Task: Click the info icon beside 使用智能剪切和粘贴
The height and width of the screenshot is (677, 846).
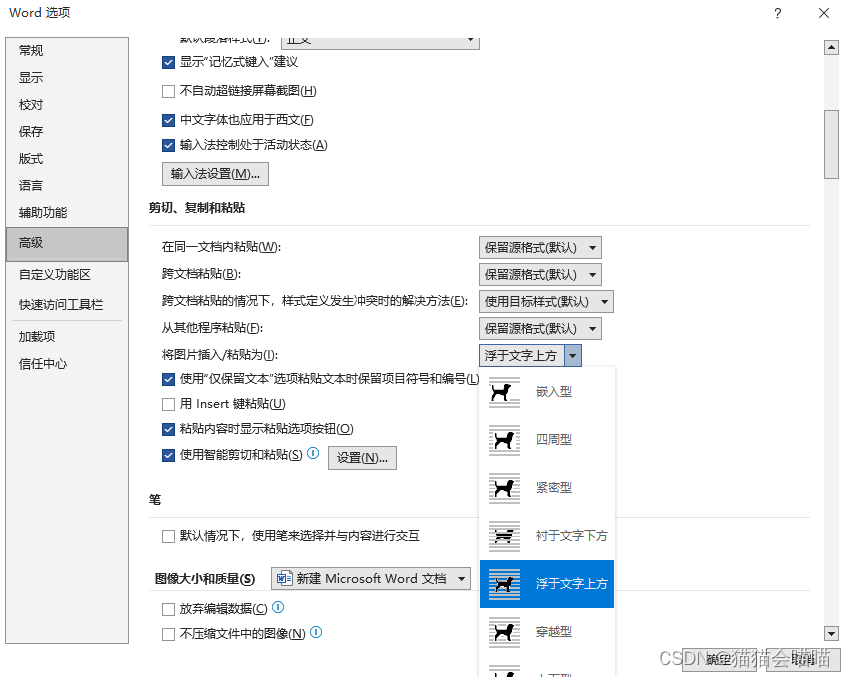Action: click(313, 454)
